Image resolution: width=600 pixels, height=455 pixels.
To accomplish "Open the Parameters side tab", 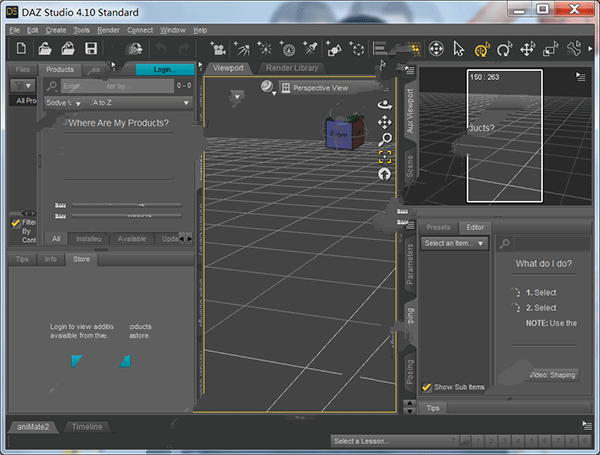I will tap(410, 264).
